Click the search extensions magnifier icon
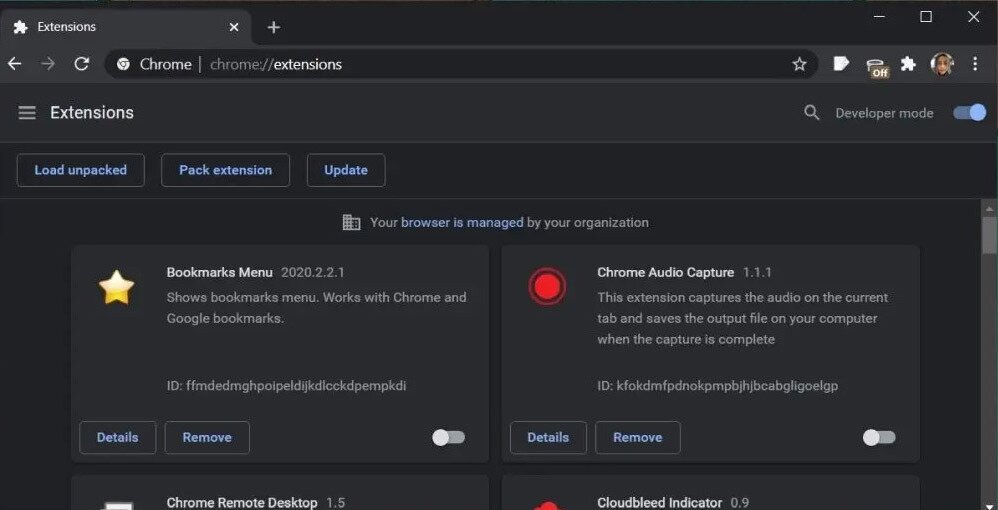 point(812,113)
